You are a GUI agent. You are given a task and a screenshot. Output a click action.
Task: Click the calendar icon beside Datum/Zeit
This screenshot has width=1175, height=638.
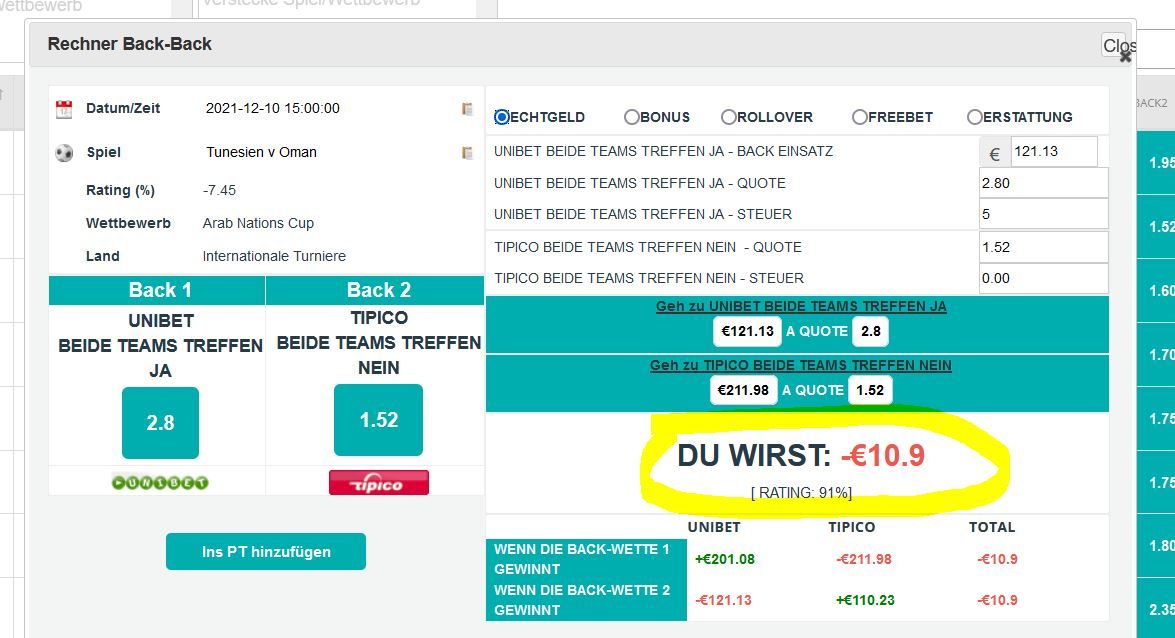(x=64, y=109)
